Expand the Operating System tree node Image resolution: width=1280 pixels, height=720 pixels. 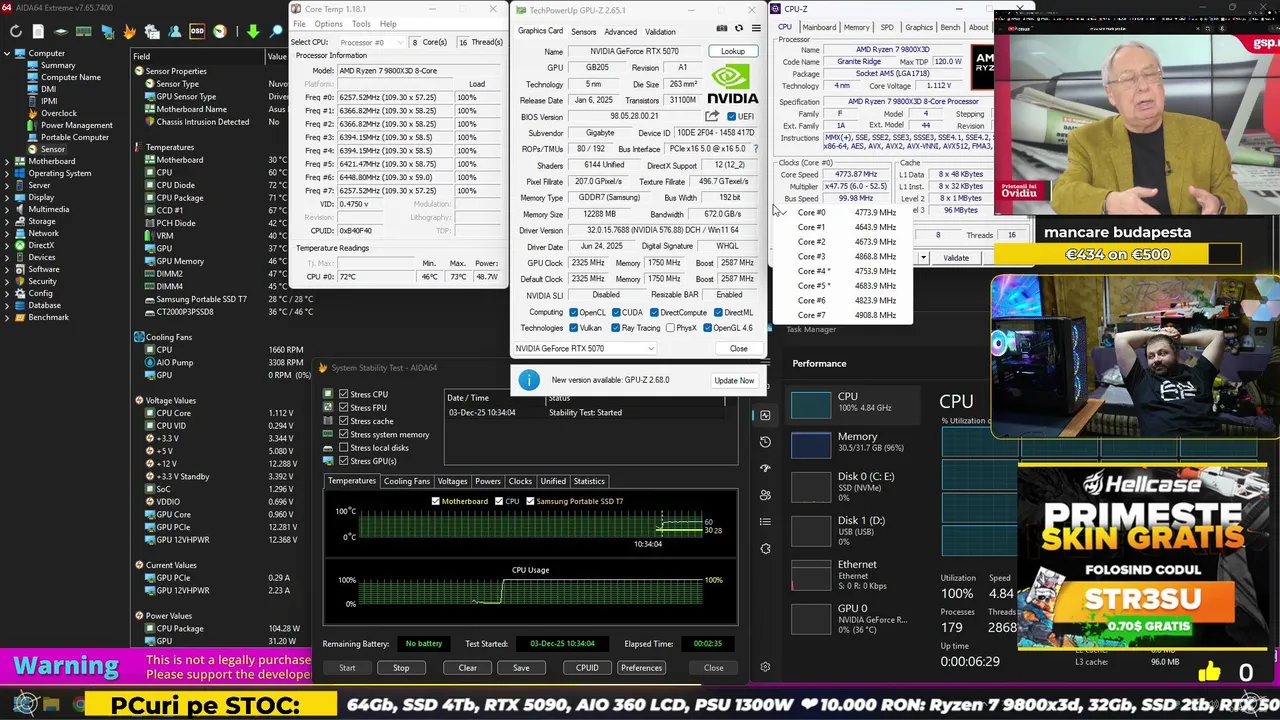point(7,173)
